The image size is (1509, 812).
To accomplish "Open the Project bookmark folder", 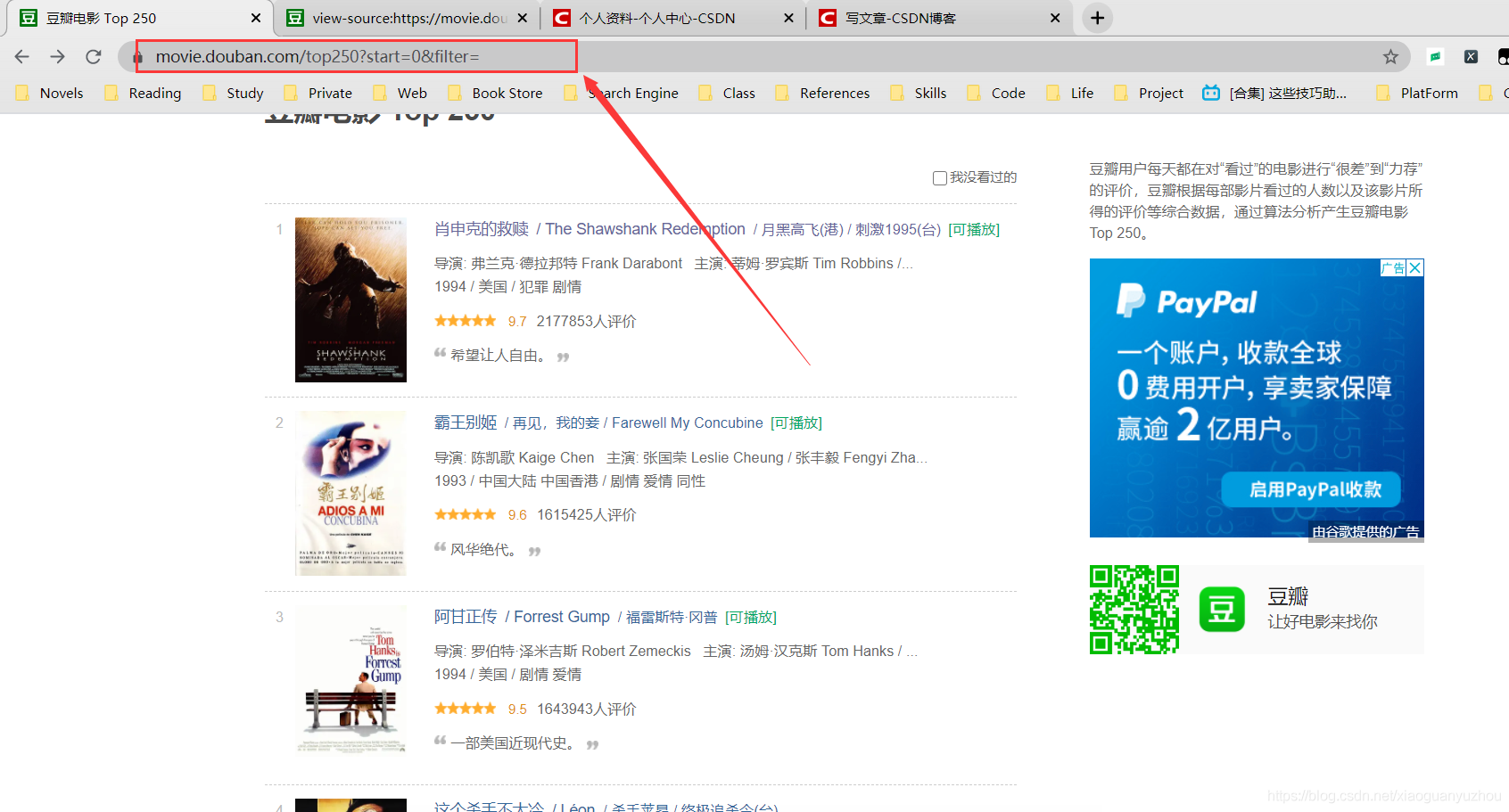I will [1149, 93].
